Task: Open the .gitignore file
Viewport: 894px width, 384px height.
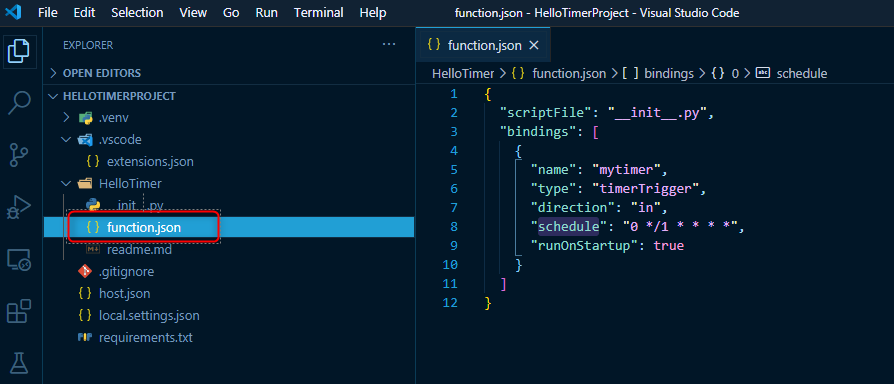Action: pos(229,272)
